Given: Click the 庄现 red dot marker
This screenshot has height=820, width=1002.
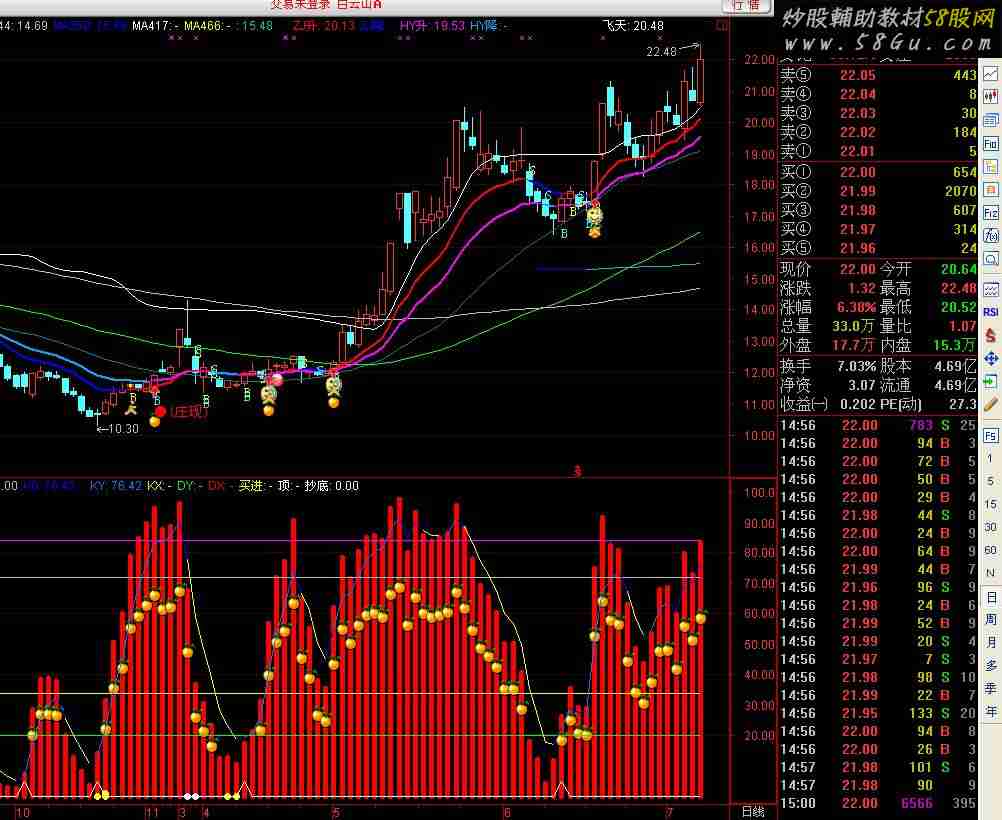Looking at the screenshot, I should pyautogui.click(x=160, y=411).
